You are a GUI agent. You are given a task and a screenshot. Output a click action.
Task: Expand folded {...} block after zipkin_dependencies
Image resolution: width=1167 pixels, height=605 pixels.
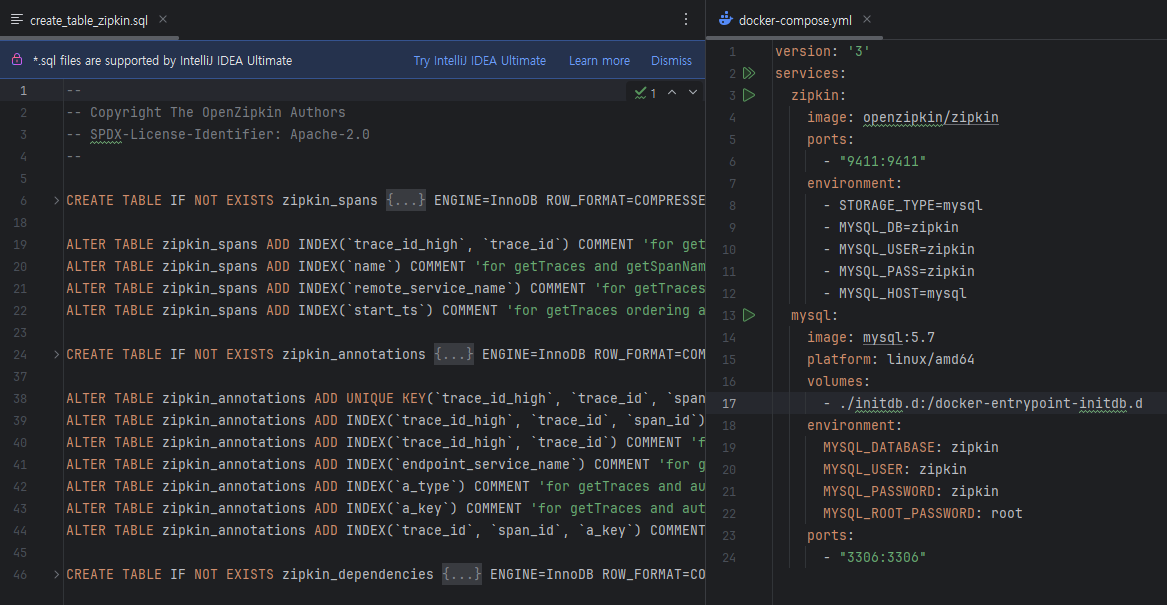pos(462,574)
